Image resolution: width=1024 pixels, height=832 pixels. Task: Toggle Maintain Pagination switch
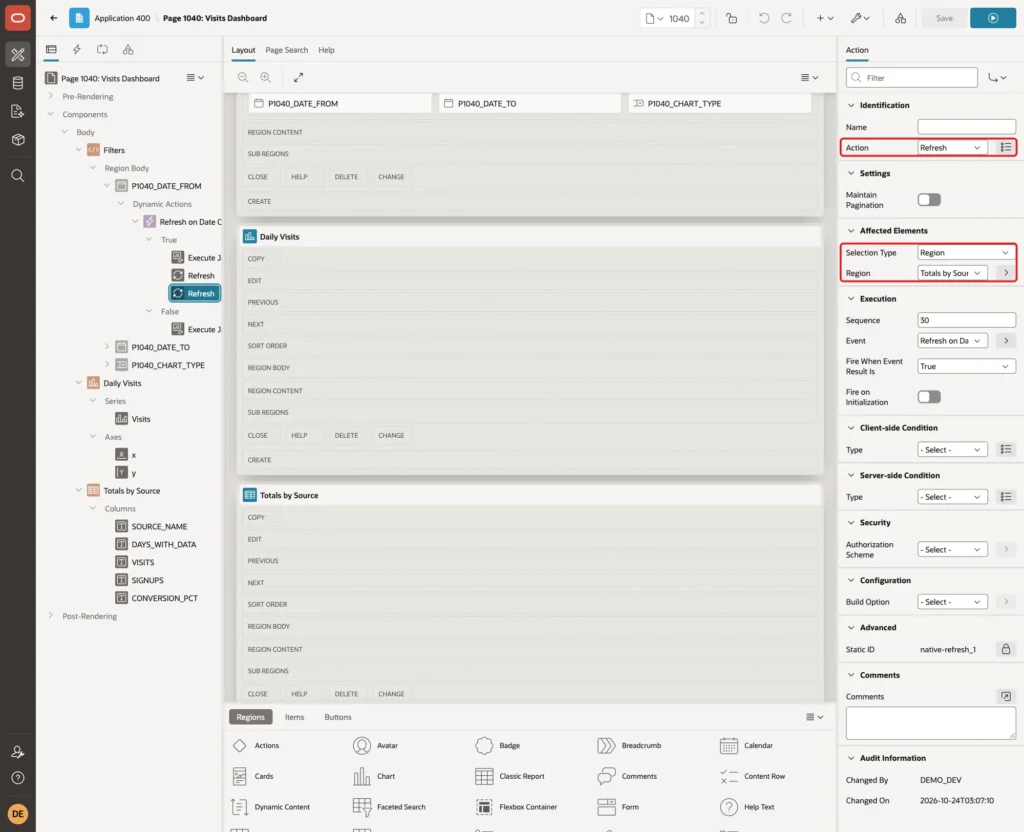coord(929,200)
